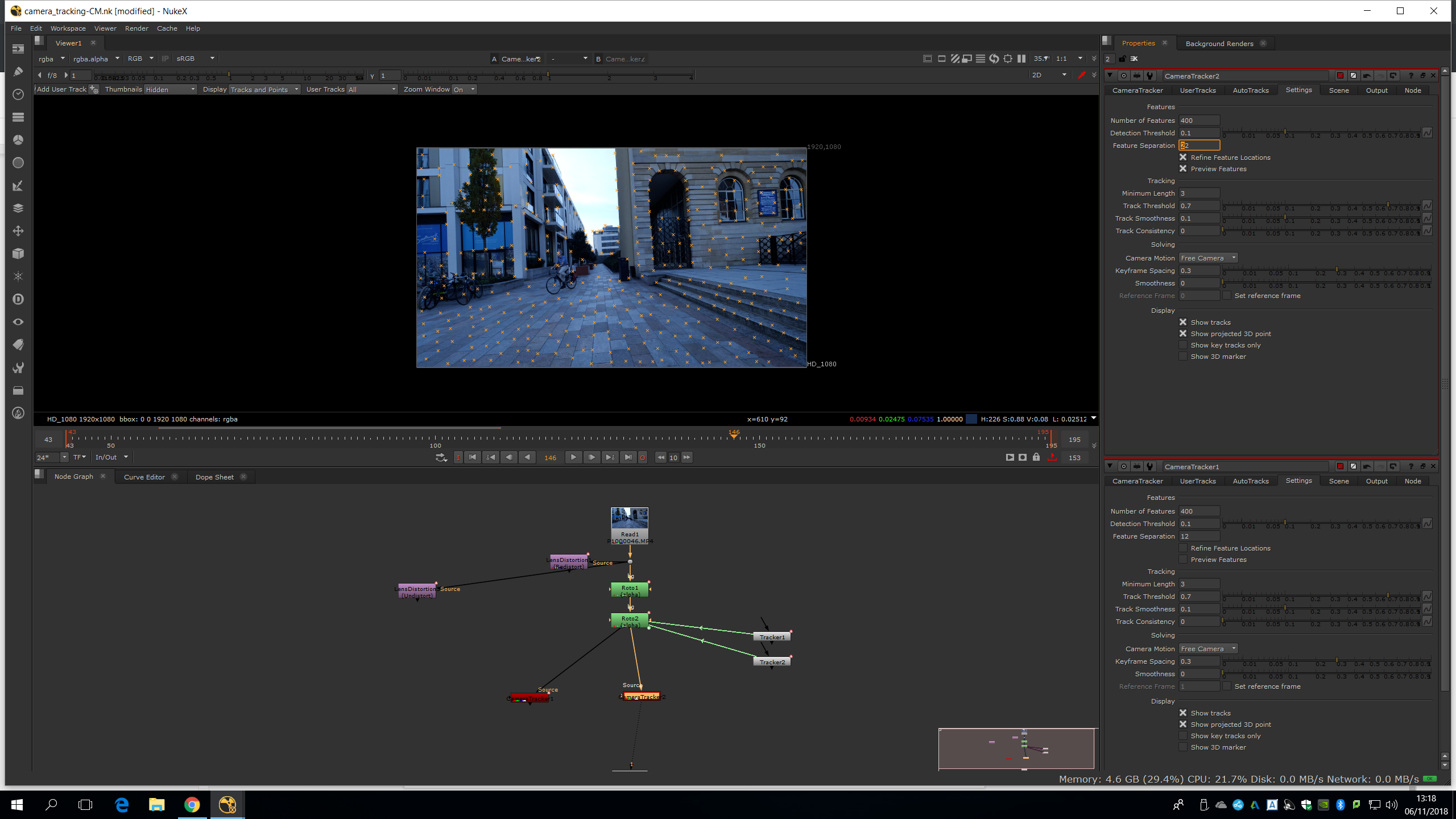The image size is (1456, 819).
Task: Open the Color nodes menu icon
Action: (18, 140)
